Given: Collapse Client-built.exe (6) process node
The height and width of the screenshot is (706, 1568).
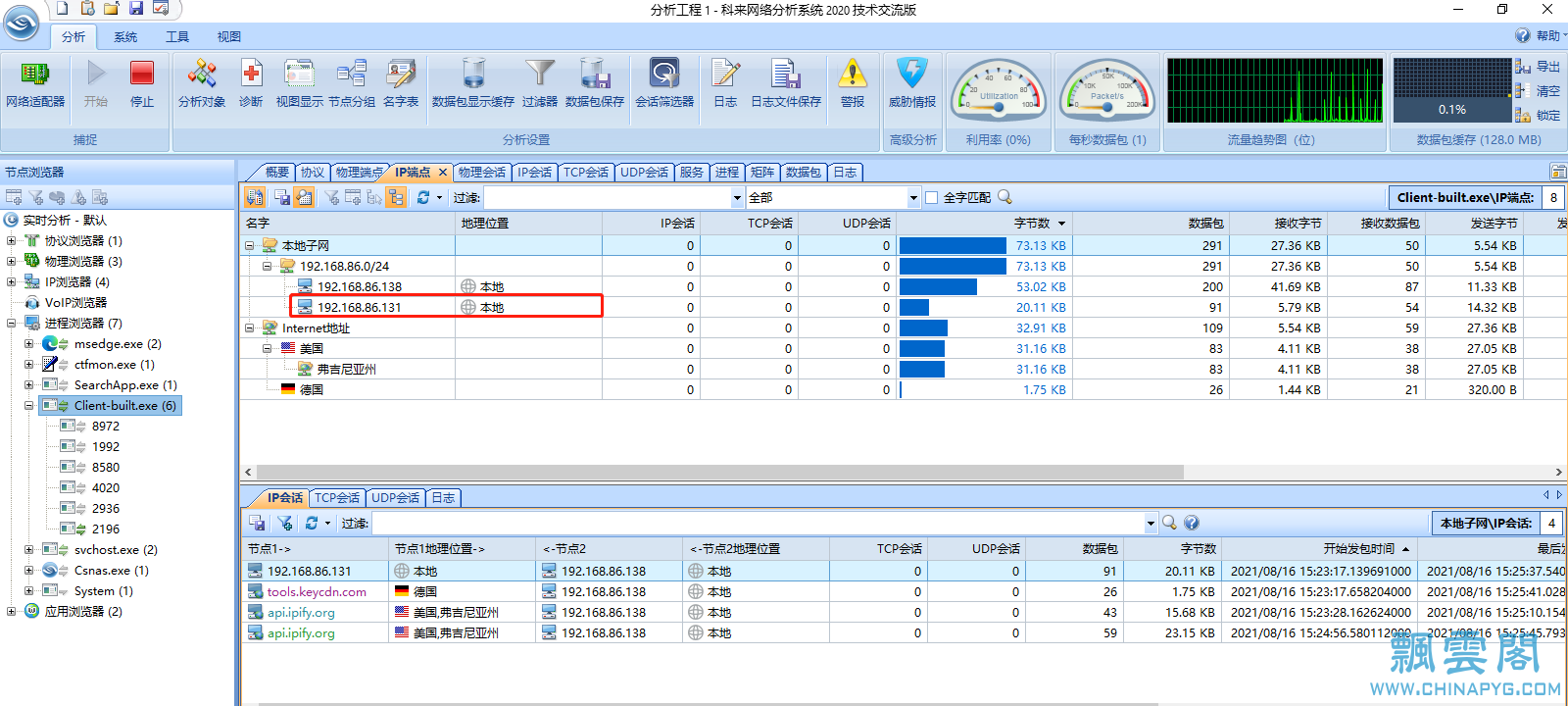Looking at the screenshot, I should click(x=29, y=406).
